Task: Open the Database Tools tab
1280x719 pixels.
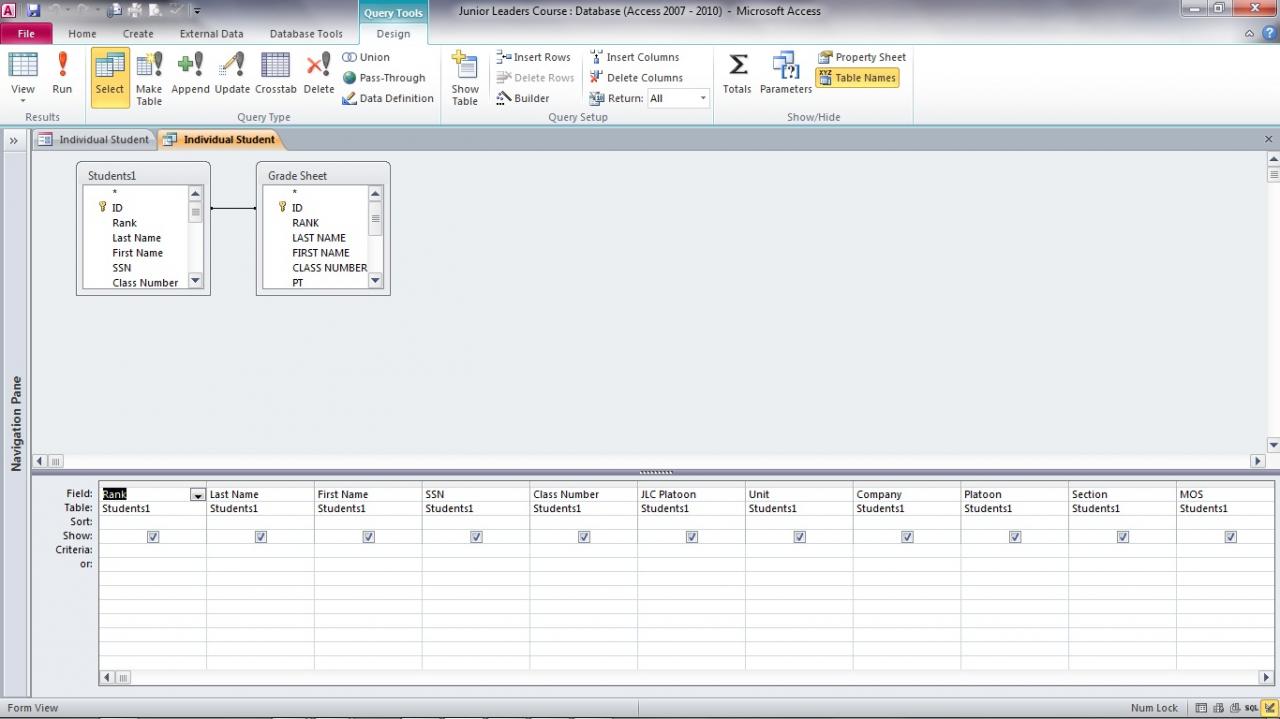Action: tap(306, 33)
